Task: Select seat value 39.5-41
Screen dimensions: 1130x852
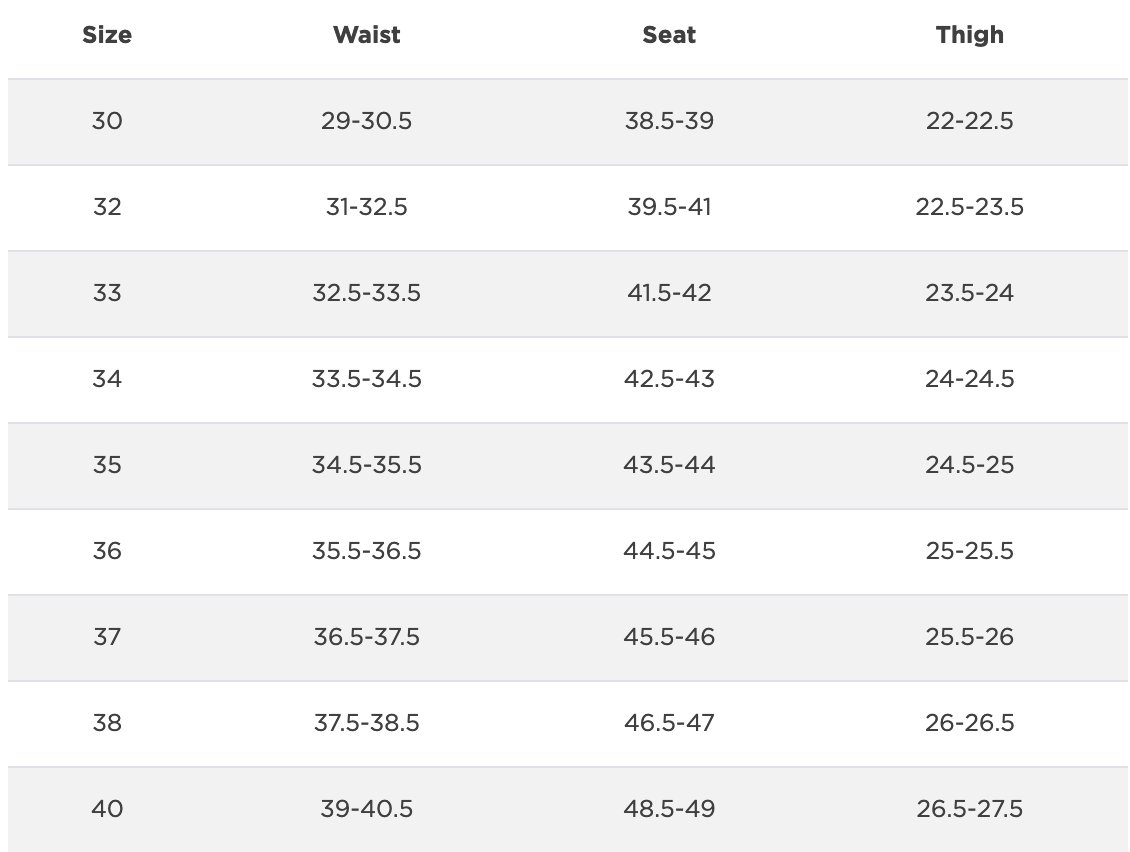Action: tap(669, 207)
